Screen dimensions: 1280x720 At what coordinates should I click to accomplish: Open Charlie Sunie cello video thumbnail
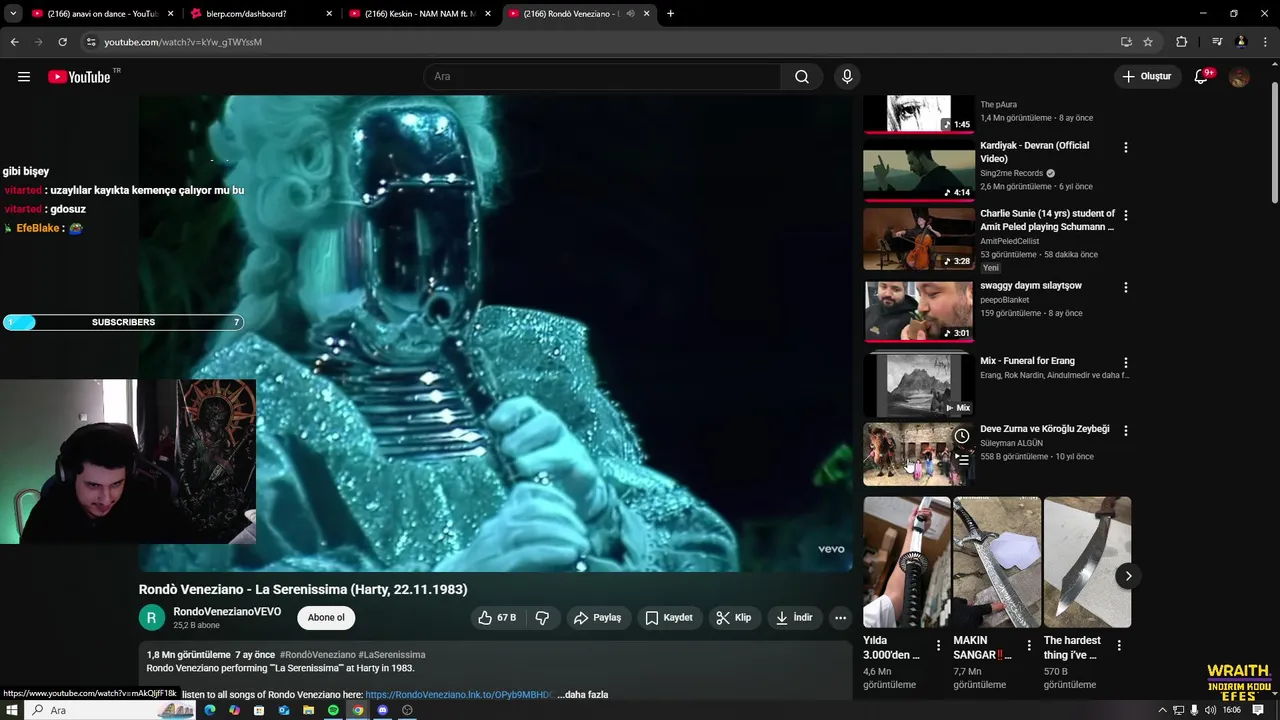(x=919, y=239)
